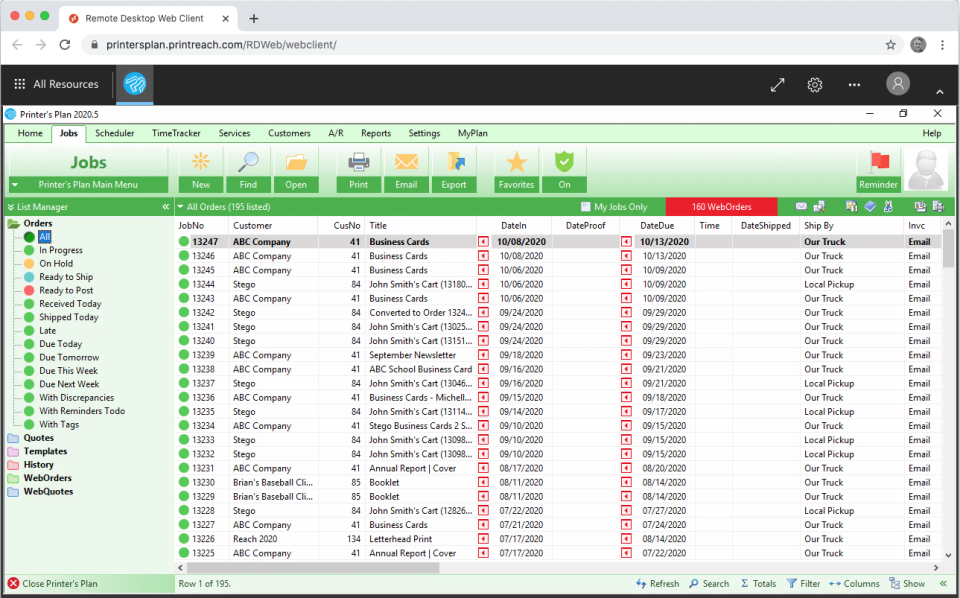This screenshot has width=960, height=598.
Task: Click the New job sunburst icon
Action: tap(201, 162)
